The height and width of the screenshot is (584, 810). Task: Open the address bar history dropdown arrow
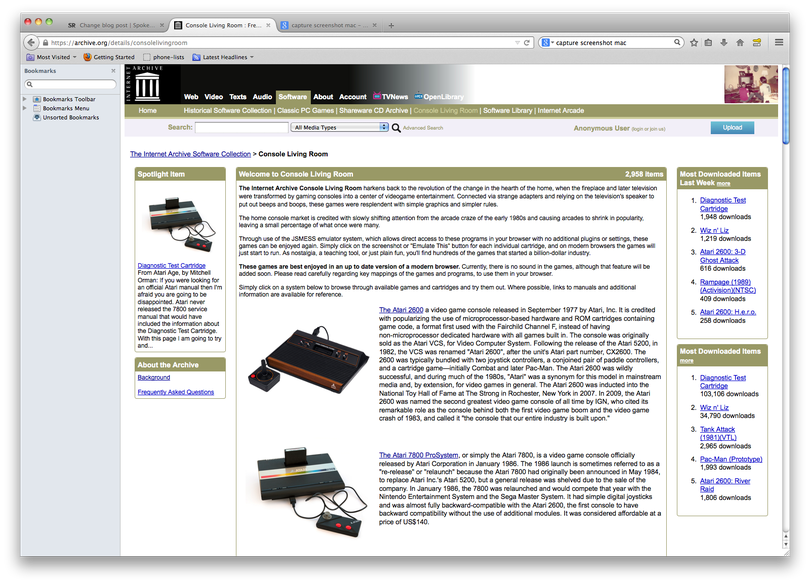517,43
